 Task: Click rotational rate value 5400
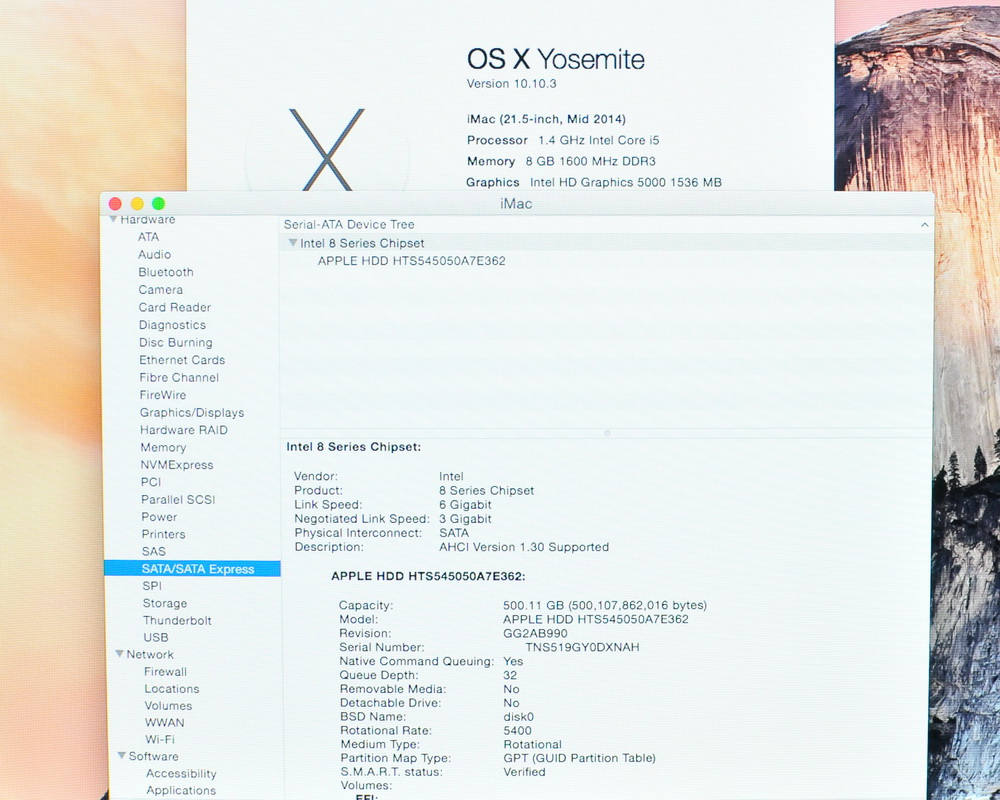(517, 730)
